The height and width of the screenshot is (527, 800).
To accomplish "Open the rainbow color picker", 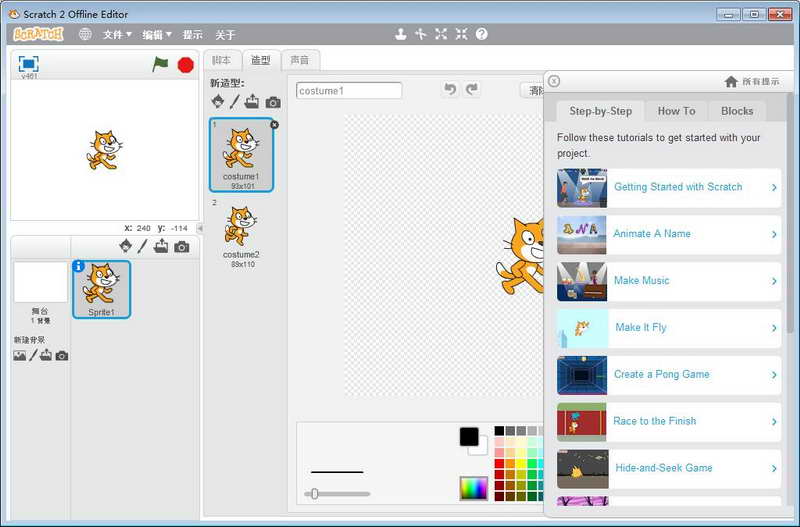I will (x=473, y=488).
